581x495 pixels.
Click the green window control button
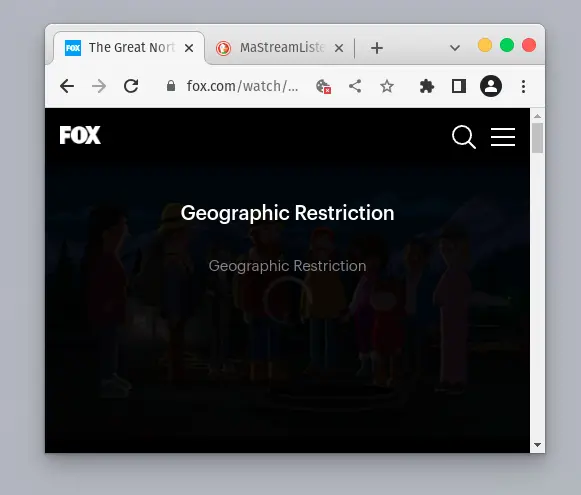pos(507,45)
